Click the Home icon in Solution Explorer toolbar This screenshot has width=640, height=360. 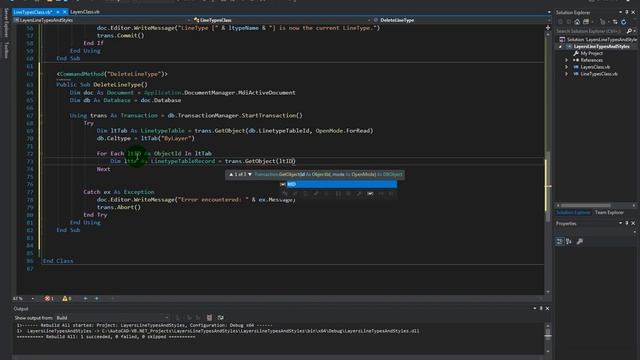point(577,22)
